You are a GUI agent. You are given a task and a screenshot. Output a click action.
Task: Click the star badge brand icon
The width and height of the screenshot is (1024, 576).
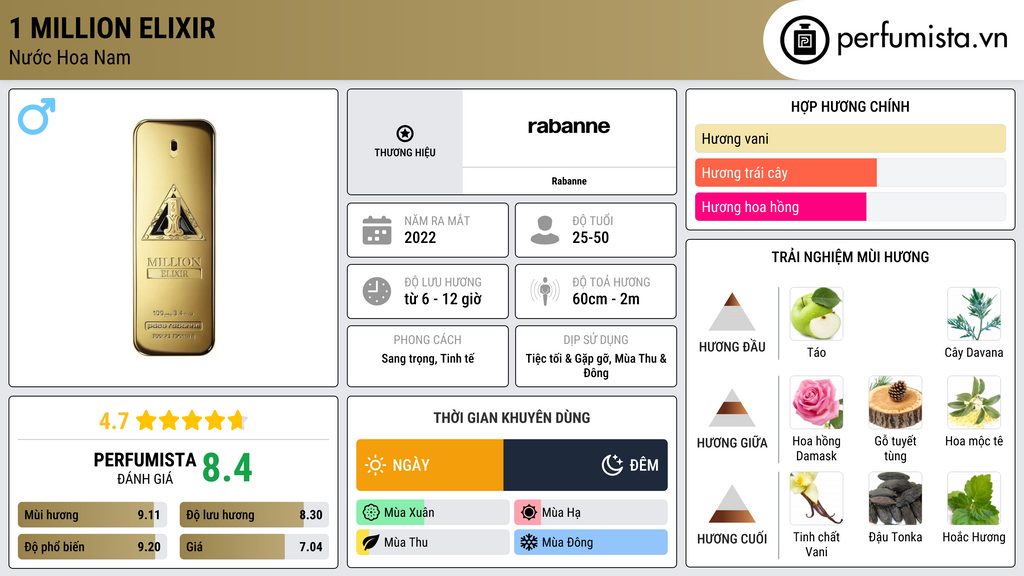pyautogui.click(x=404, y=133)
